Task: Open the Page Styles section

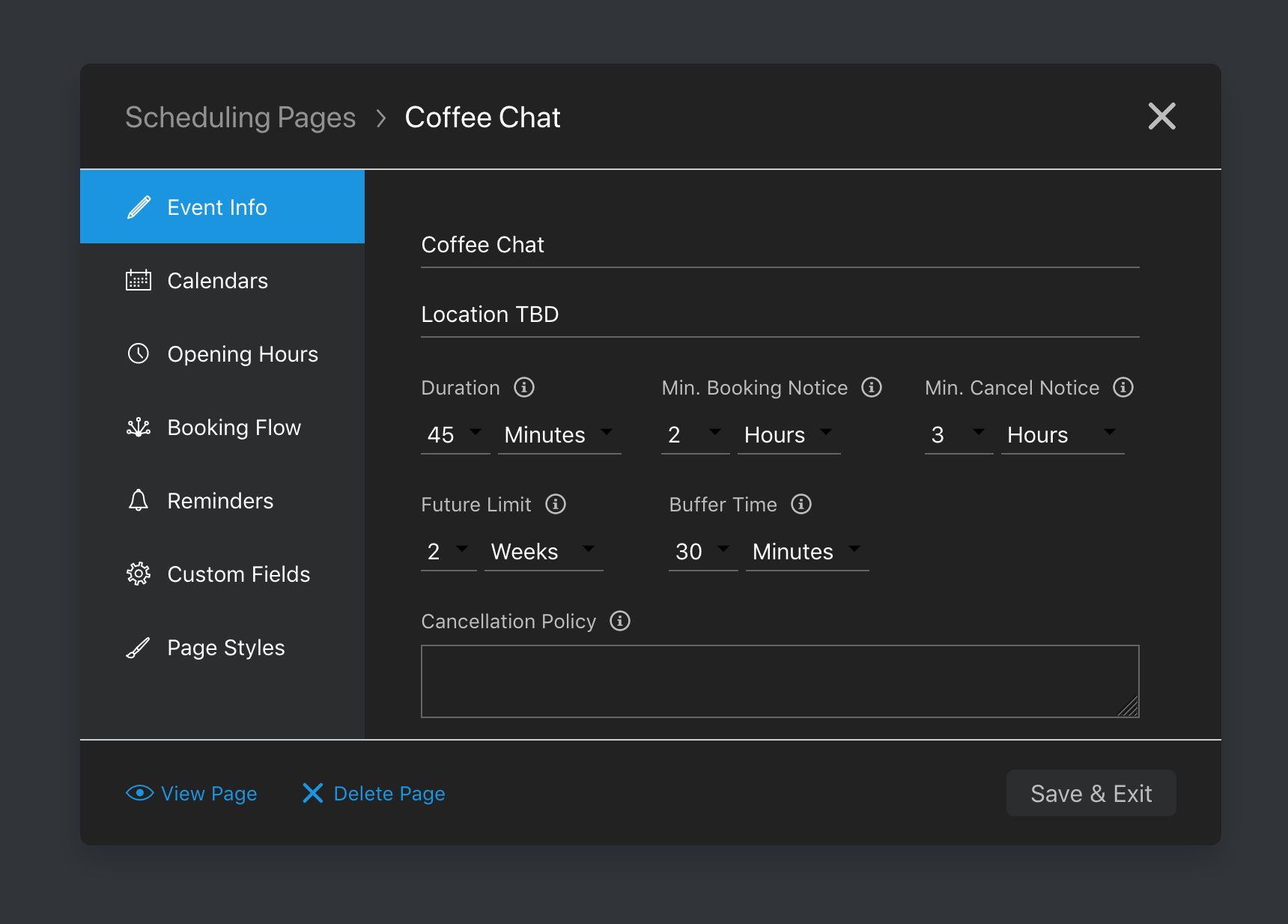Action: 225,647
